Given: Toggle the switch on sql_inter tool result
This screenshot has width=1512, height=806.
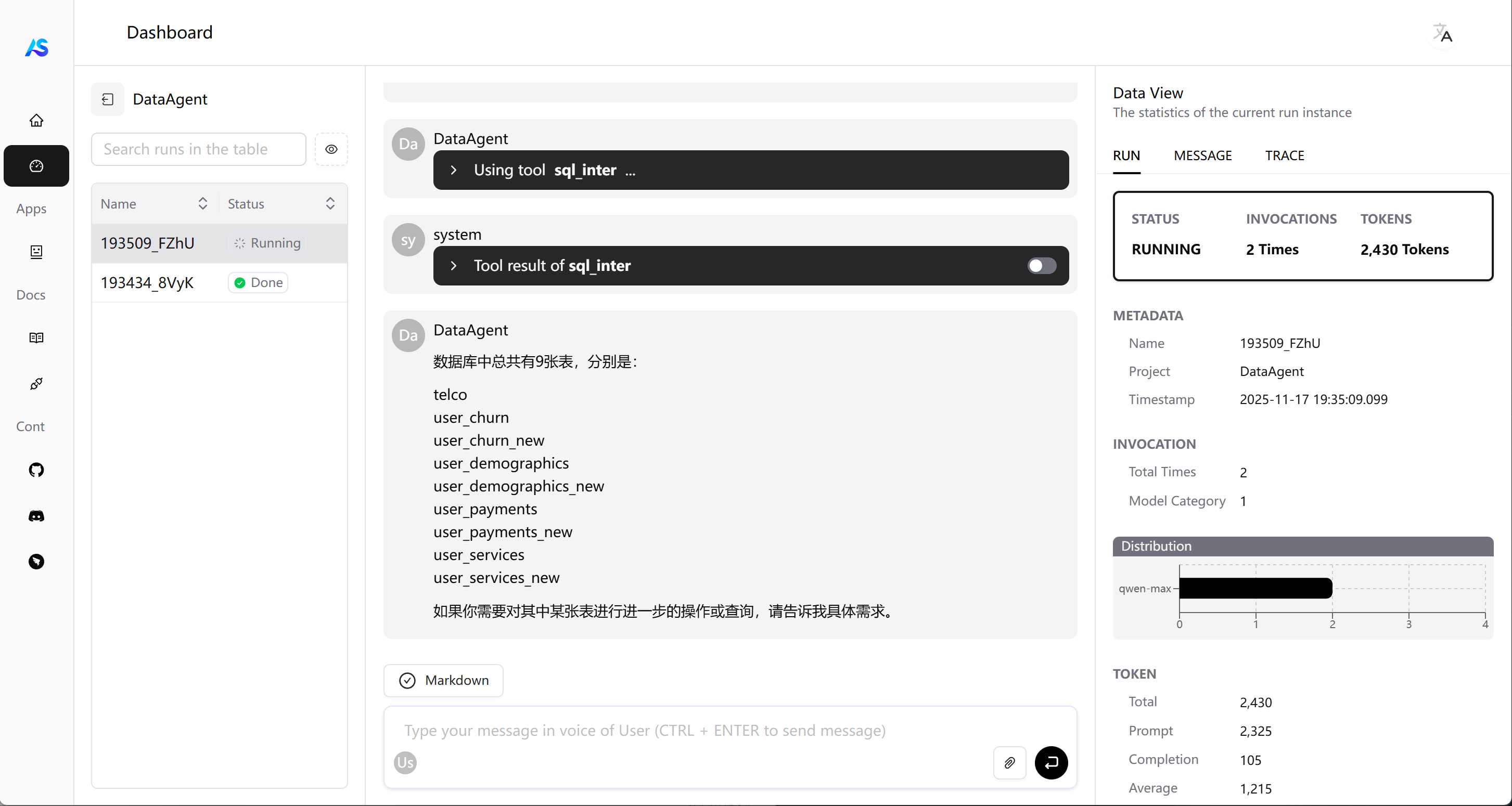Looking at the screenshot, I should coord(1042,266).
